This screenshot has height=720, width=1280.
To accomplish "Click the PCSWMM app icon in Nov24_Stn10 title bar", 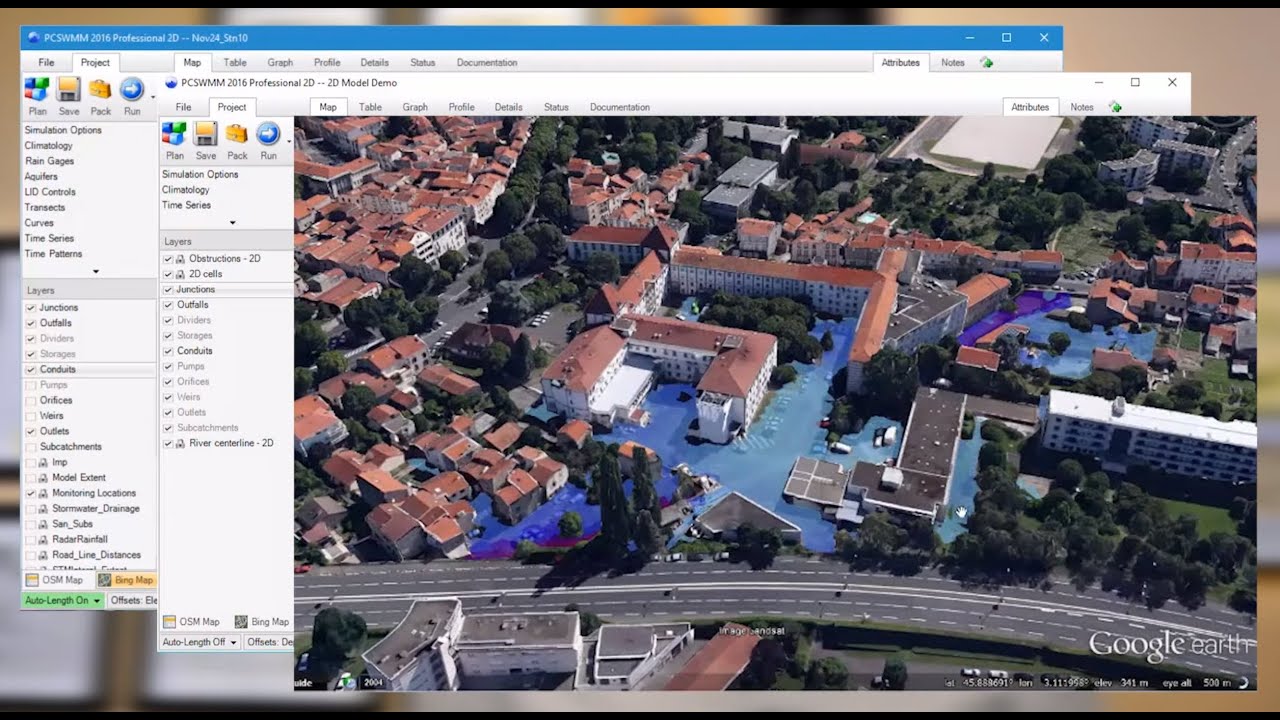I will pyautogui.click(x=34, y=38).
